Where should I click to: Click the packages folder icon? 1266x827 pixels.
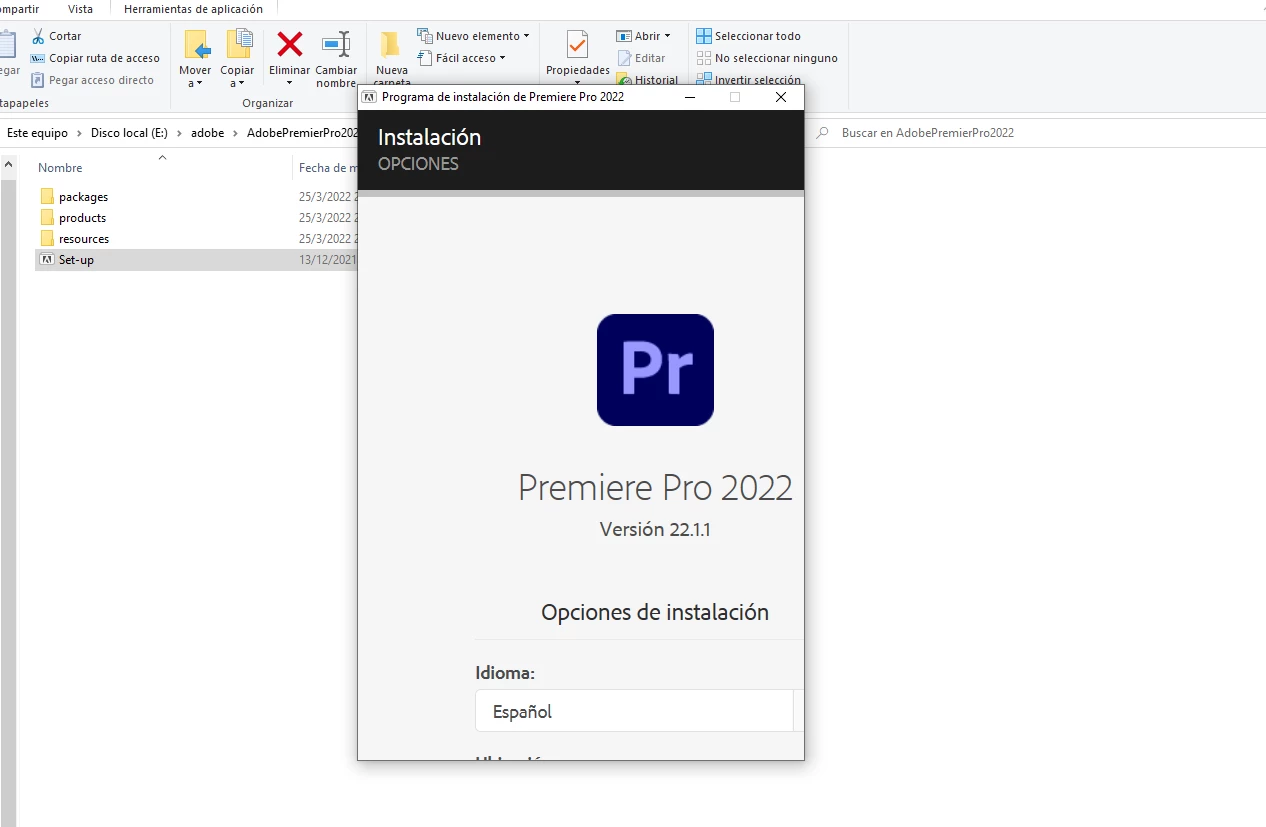[47, 196]
